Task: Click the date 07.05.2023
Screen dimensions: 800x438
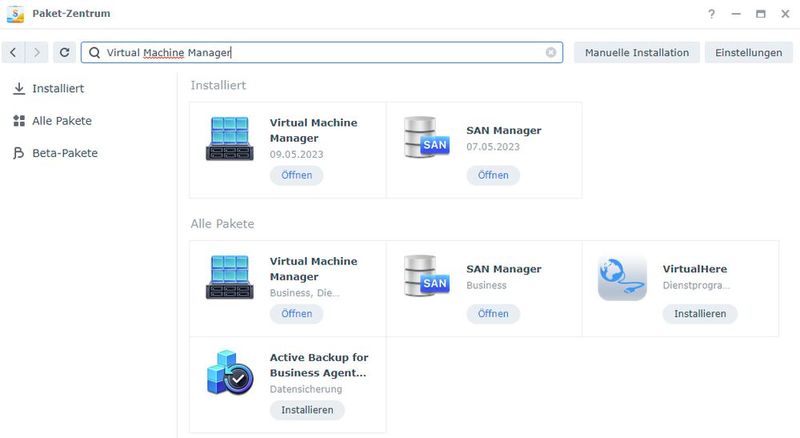Action: [493, 147]
